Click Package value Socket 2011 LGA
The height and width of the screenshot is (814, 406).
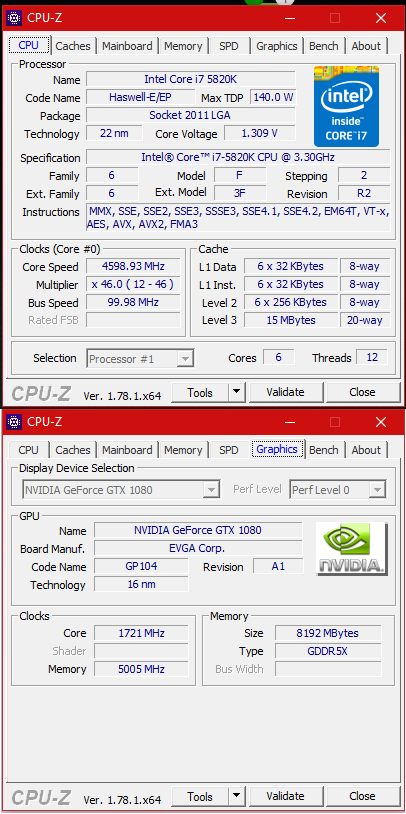pyautogui.click(x=191, y=115)
